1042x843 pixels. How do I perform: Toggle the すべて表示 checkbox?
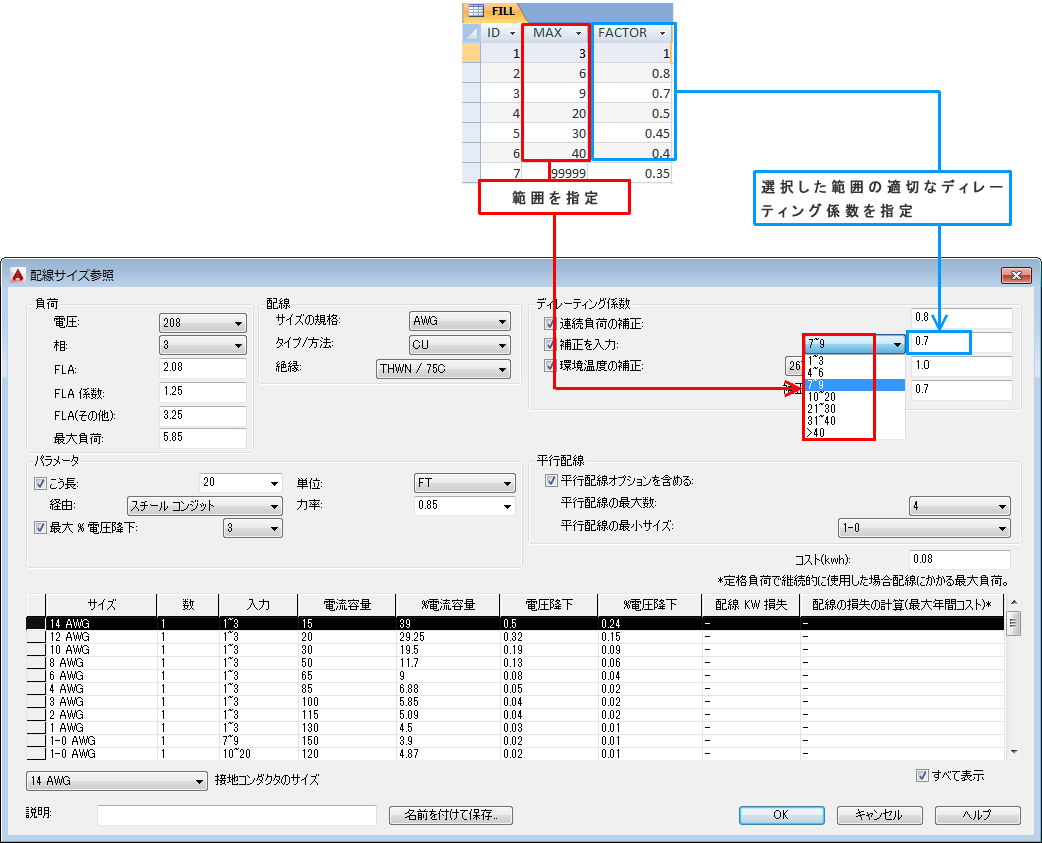coord(922,775)
